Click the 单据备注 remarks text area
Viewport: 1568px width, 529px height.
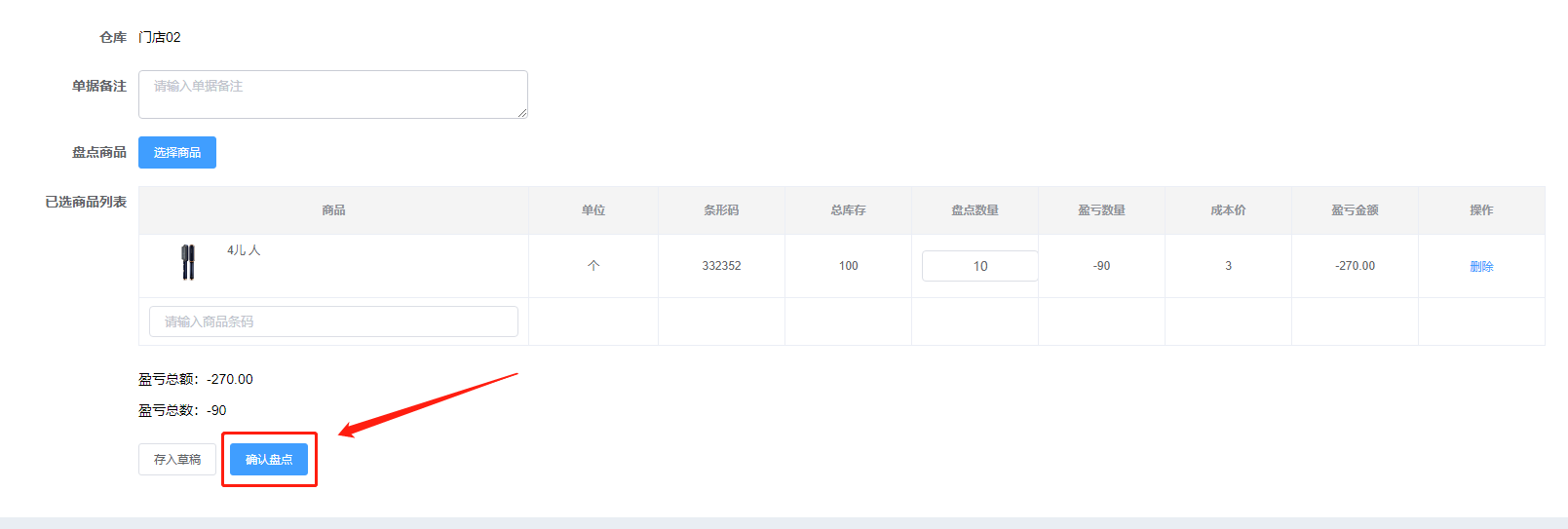coord(332,94)
